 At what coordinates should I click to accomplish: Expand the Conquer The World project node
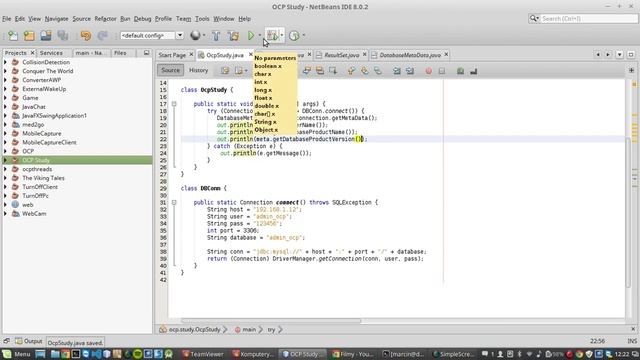[x=5, y=71]
